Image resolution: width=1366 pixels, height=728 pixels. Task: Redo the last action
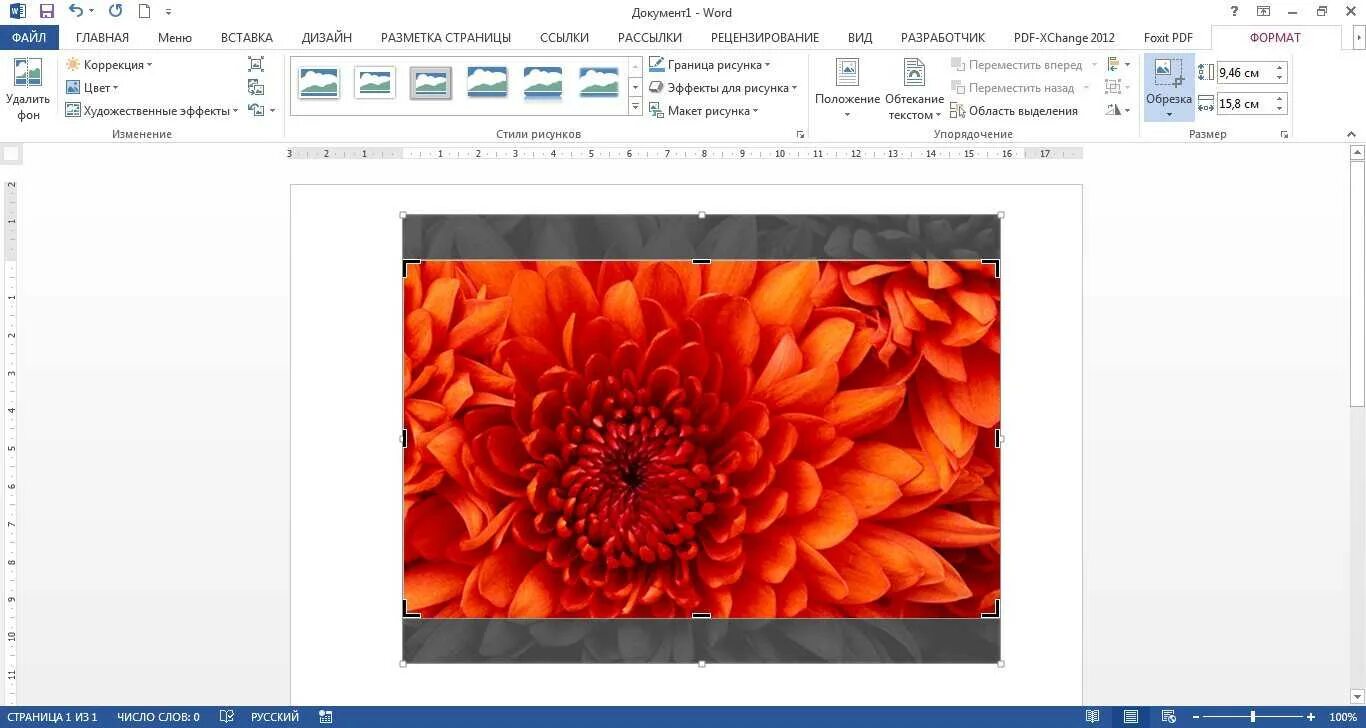(x=115, y=12)
